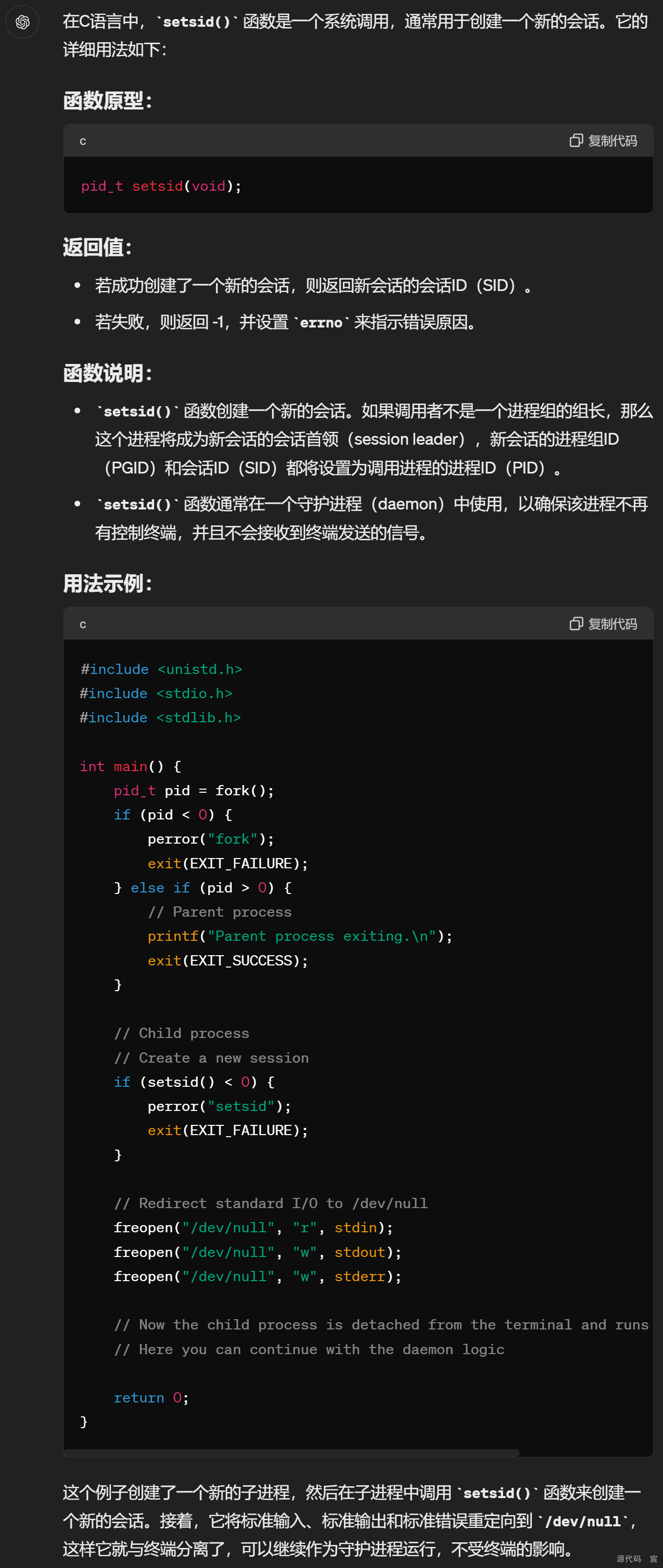Click the '// Parent process' comment
663x1568 pixels.
pos(219,912)
